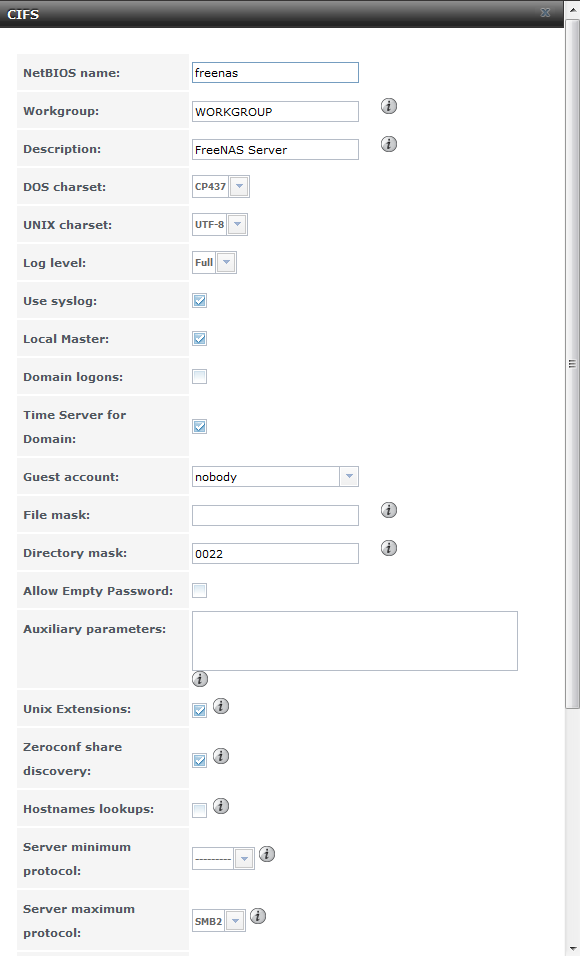This screenshot has width=582, height=956.
Task: Disable the Use syslog checkbox
Action: (199, 301)
